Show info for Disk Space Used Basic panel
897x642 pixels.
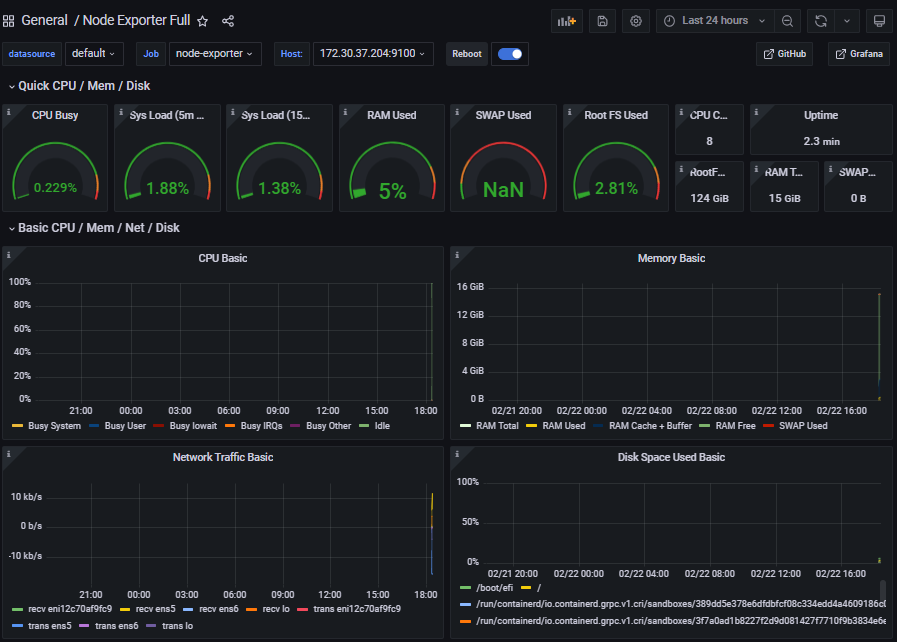pos(457,454)
